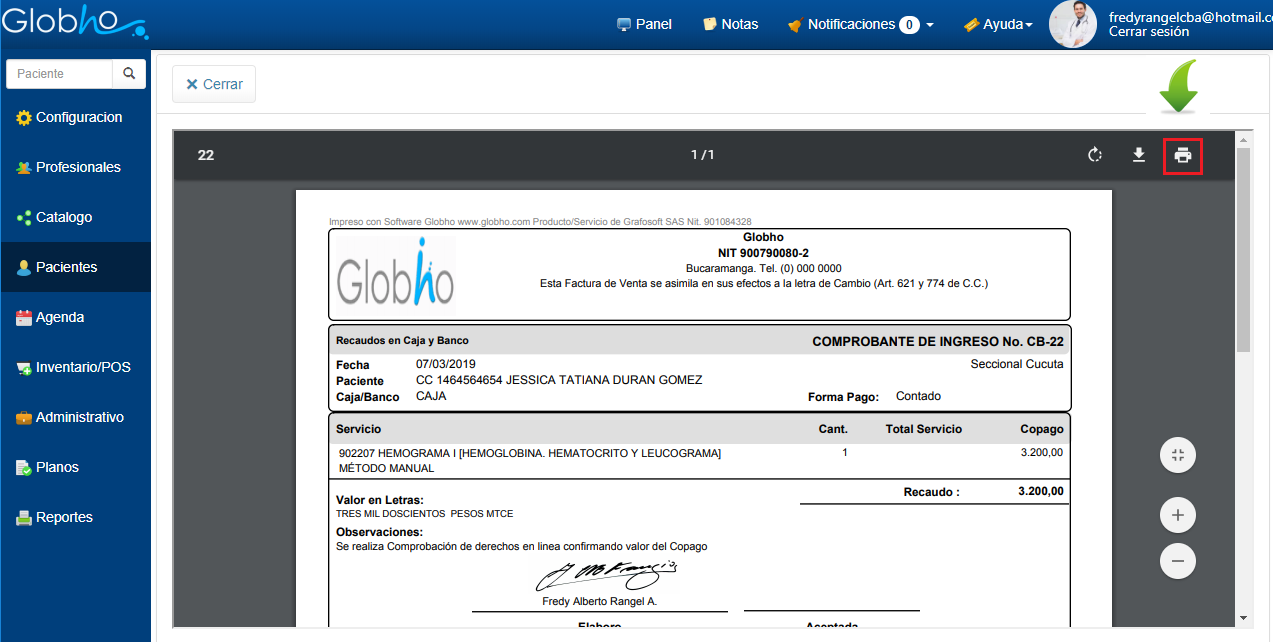Screen dimensions: 1273x642
Task: Expand the Ayuda menu
Action: (998, 24)
